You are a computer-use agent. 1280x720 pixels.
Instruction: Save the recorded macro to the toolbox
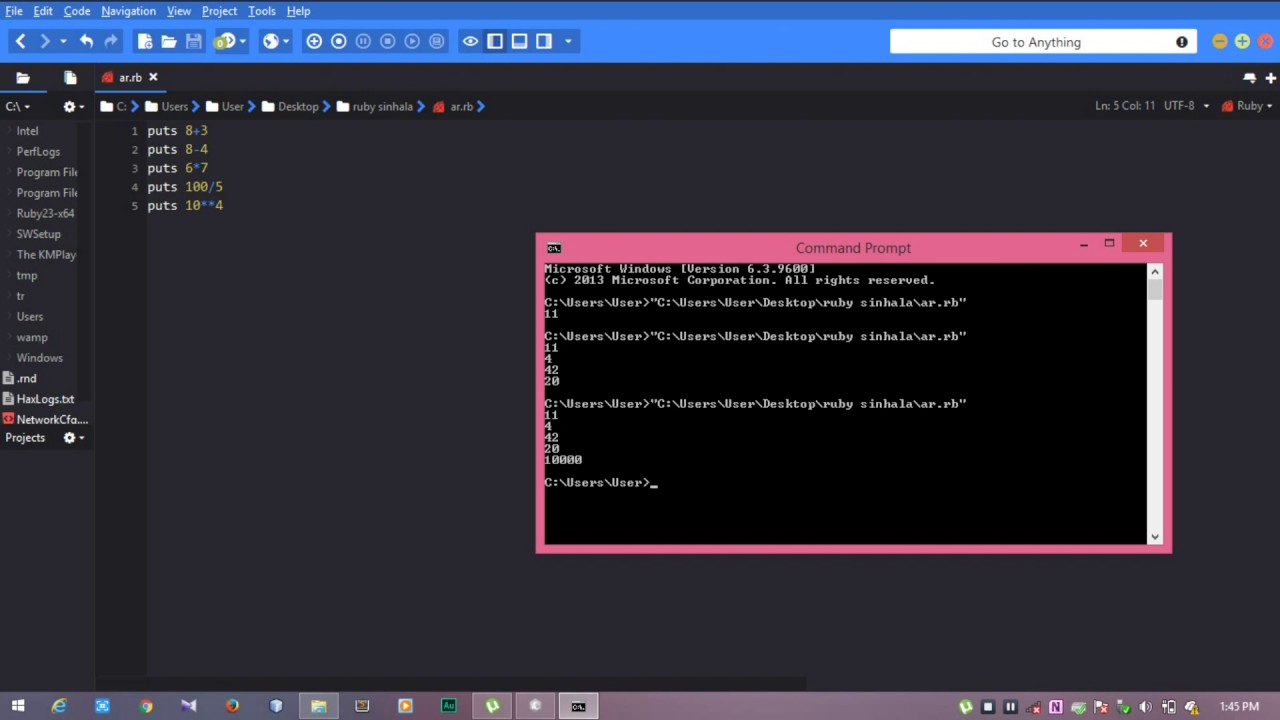coord(437,41)
